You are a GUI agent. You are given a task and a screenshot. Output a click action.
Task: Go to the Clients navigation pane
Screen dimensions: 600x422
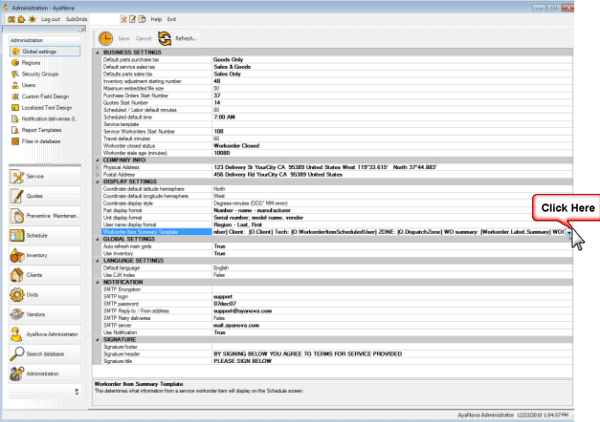[45, 275]
